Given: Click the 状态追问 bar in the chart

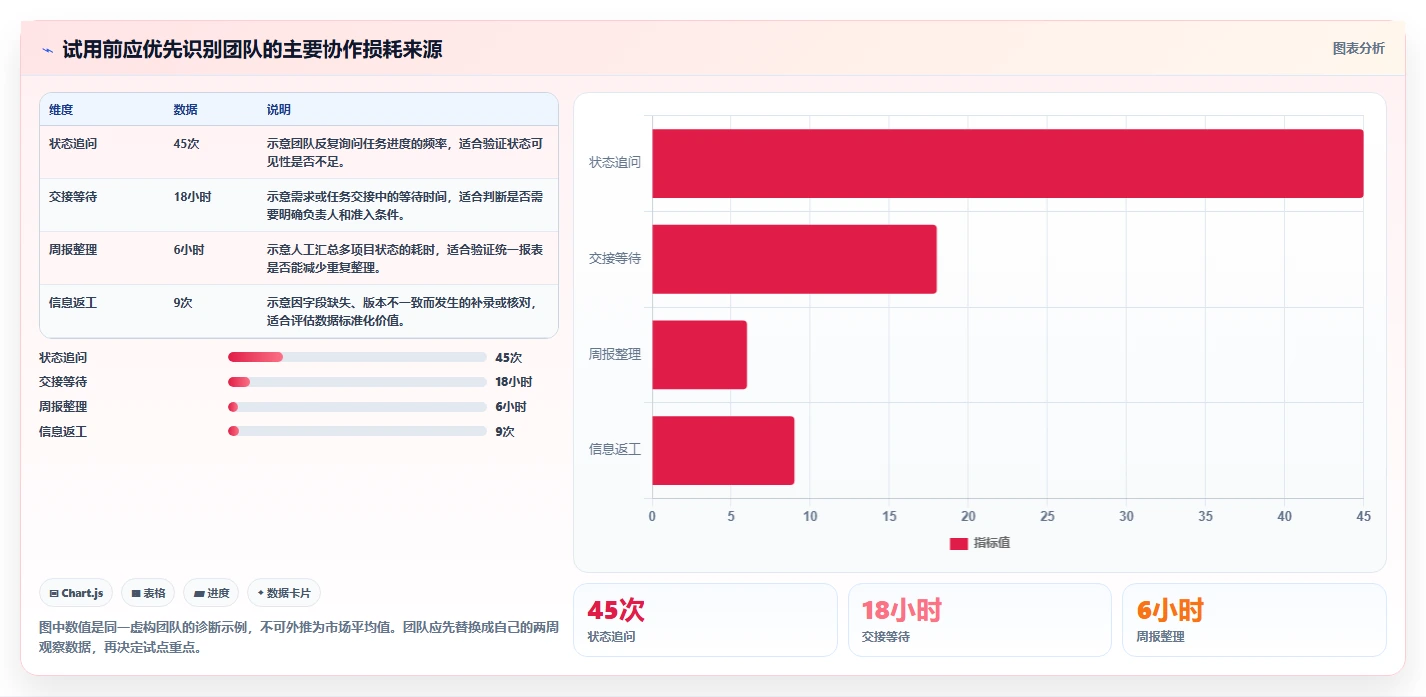Looking at the screenshot, I should (1008, 163).
